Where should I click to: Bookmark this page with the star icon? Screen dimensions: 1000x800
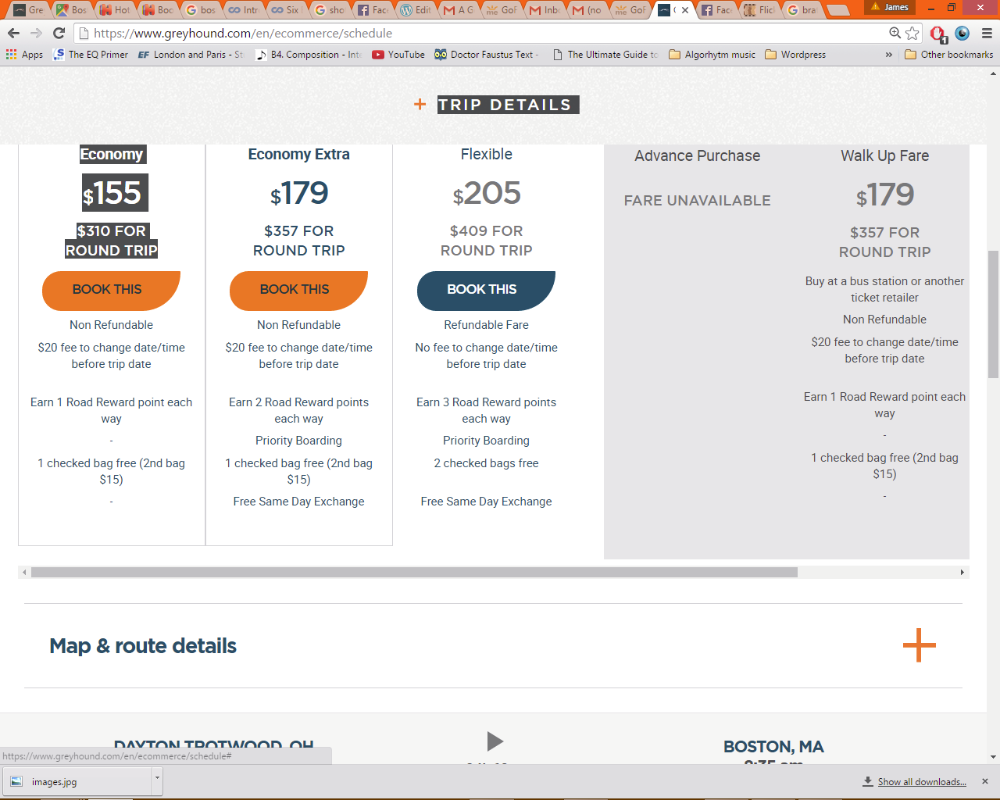tap(913, 33)
